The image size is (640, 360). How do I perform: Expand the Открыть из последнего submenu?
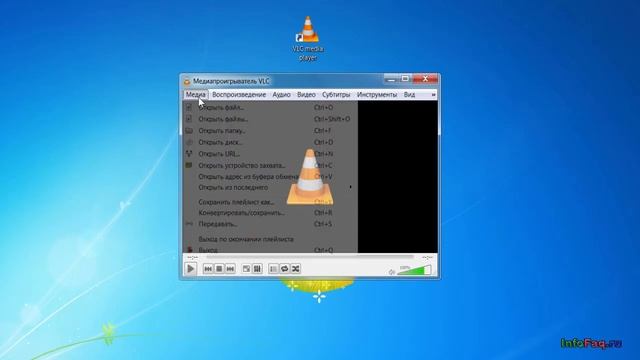click(x=270, y=187)
